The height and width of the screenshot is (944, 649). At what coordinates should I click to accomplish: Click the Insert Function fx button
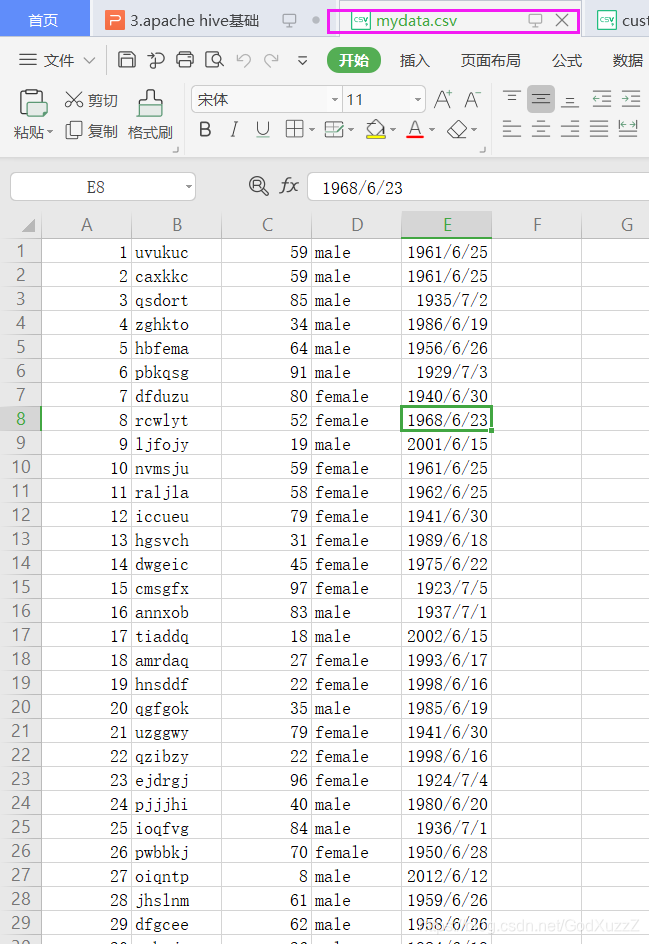pyautogui.click(x=289, y=186)
